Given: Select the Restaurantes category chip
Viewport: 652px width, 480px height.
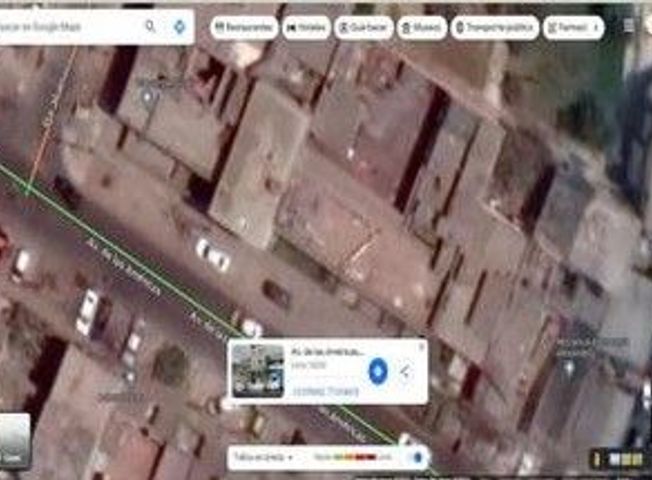Looking at the screenshot, I should click(x=244, y=27).
